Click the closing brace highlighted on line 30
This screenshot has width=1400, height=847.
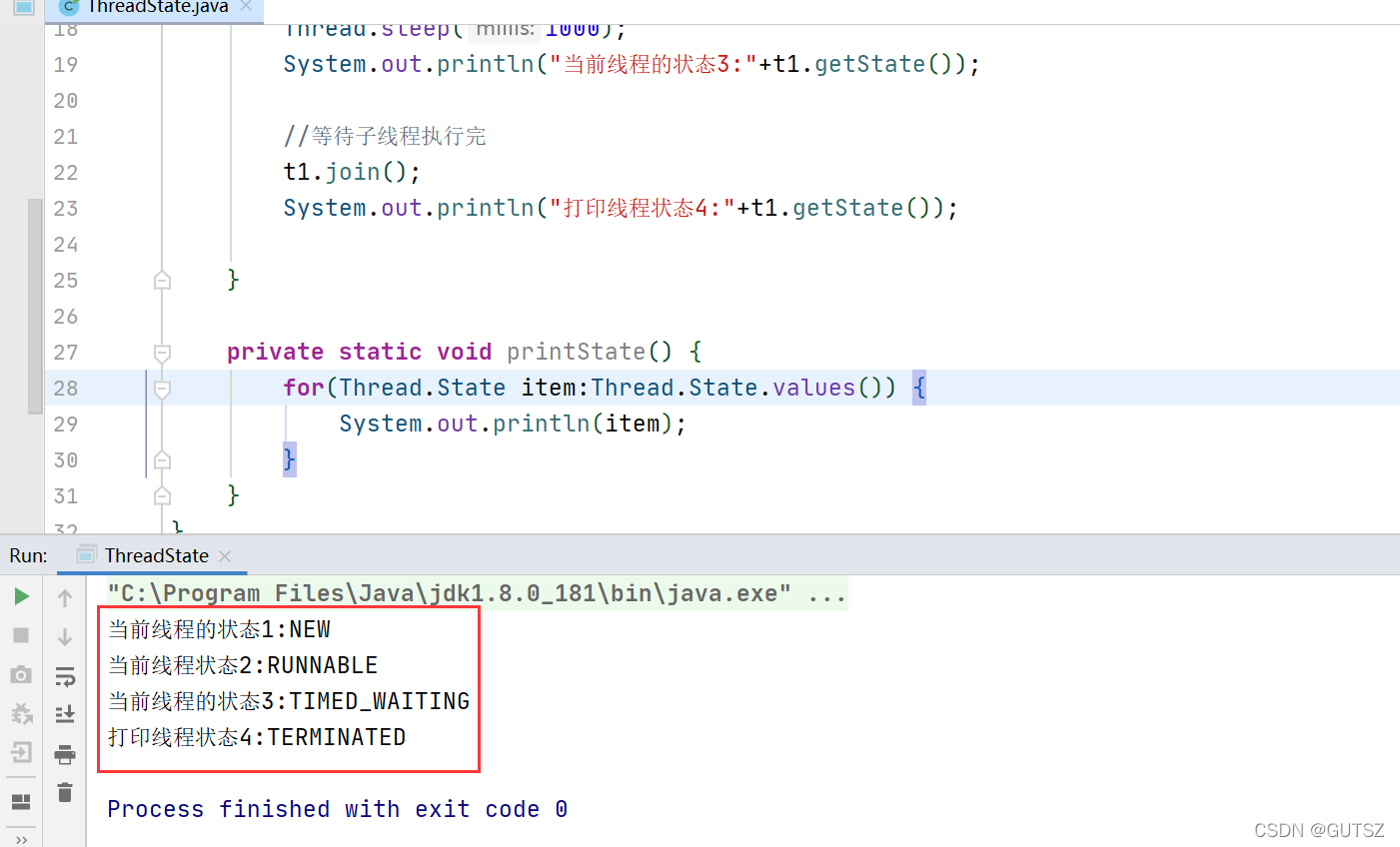(290, 459)
